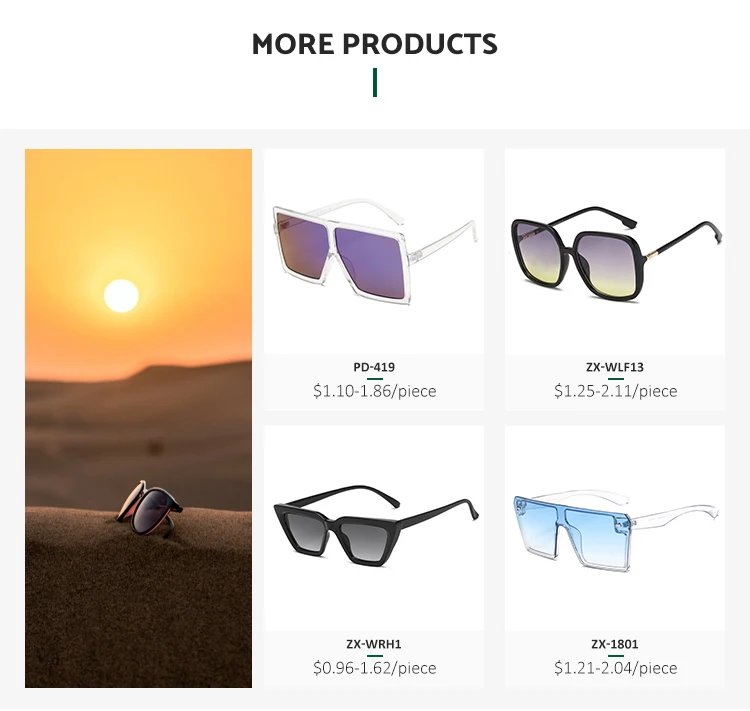Open the ZX-WLF13 black square sunglasses image
Viewport: 750px width, 711px height.
tap(615, 251)
